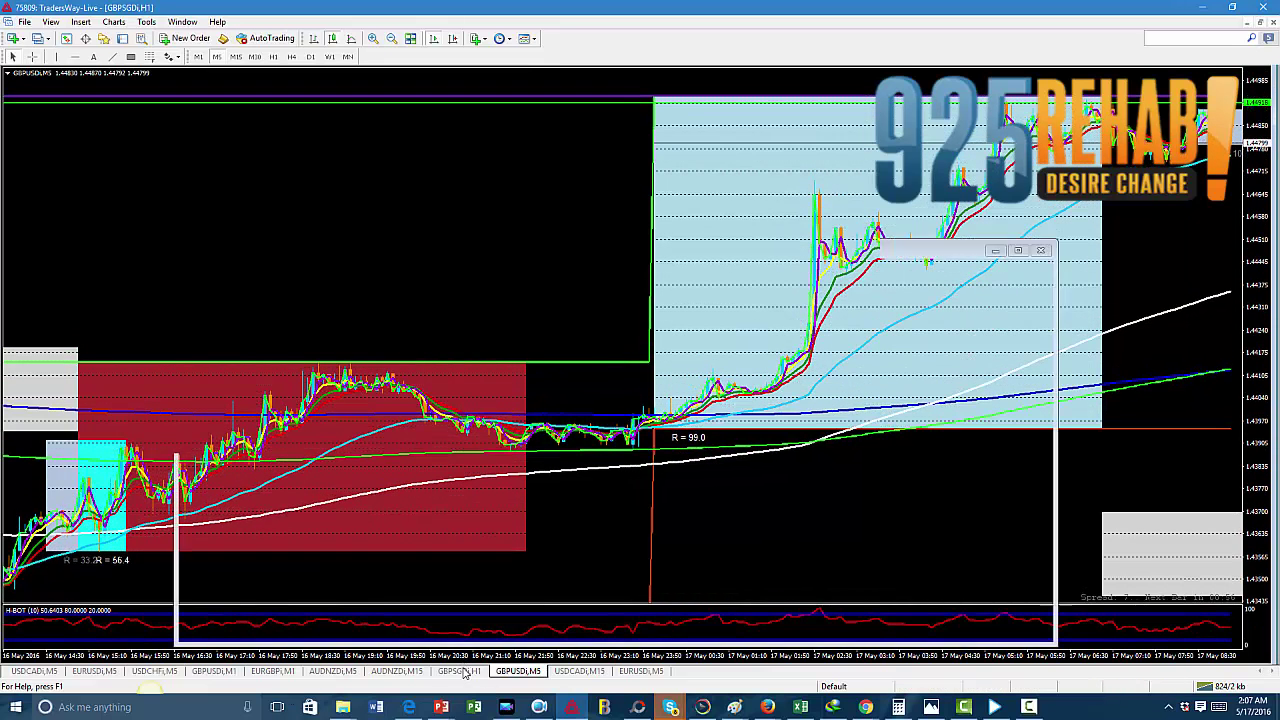Open Skype from the taskbar

670,707
